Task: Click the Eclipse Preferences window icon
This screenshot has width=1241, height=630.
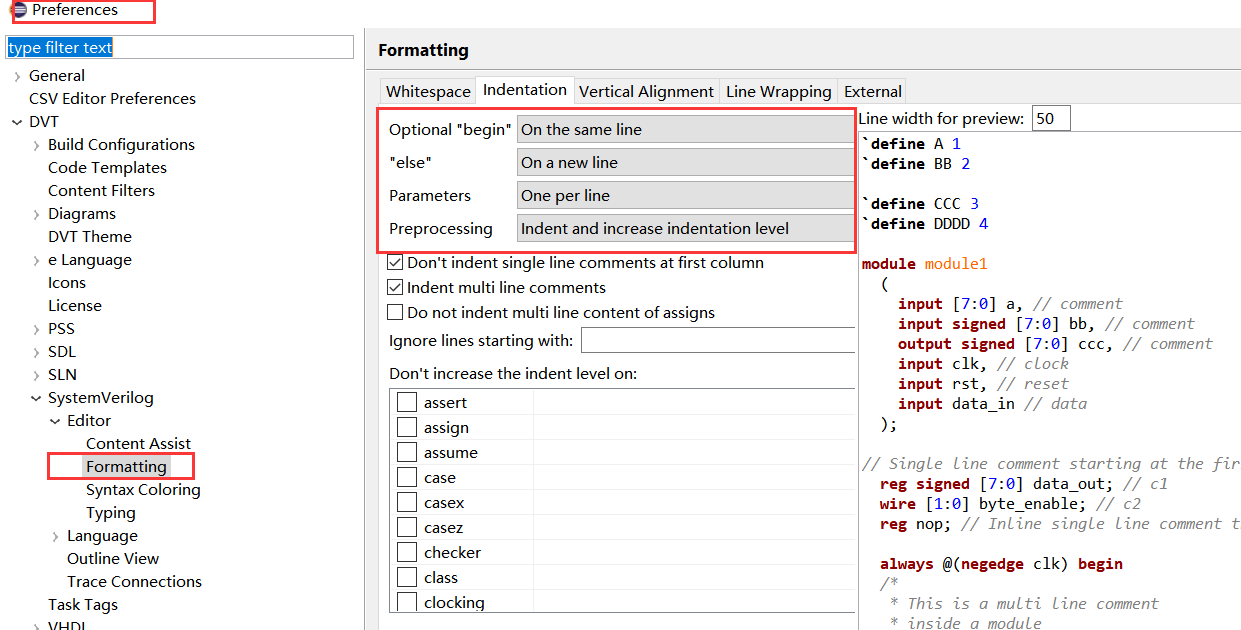Action: [x=18, y=10]
